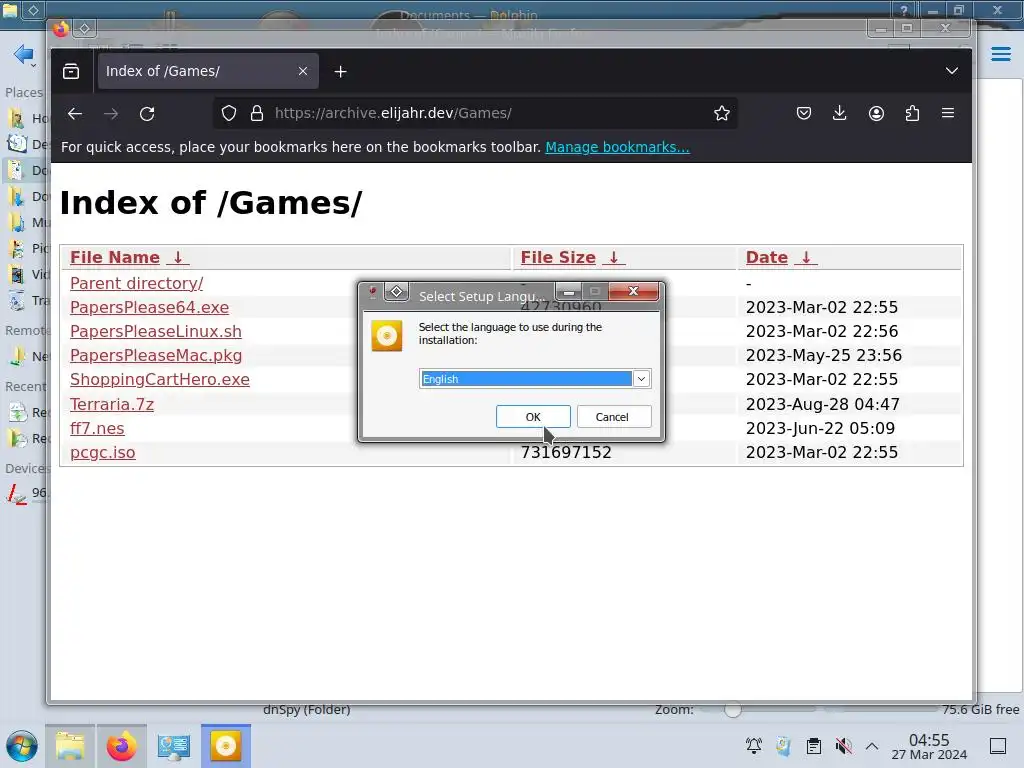This screenshot has width=1024, height=768.
Task: Download pcgc.iso
Action: point(103,453)
